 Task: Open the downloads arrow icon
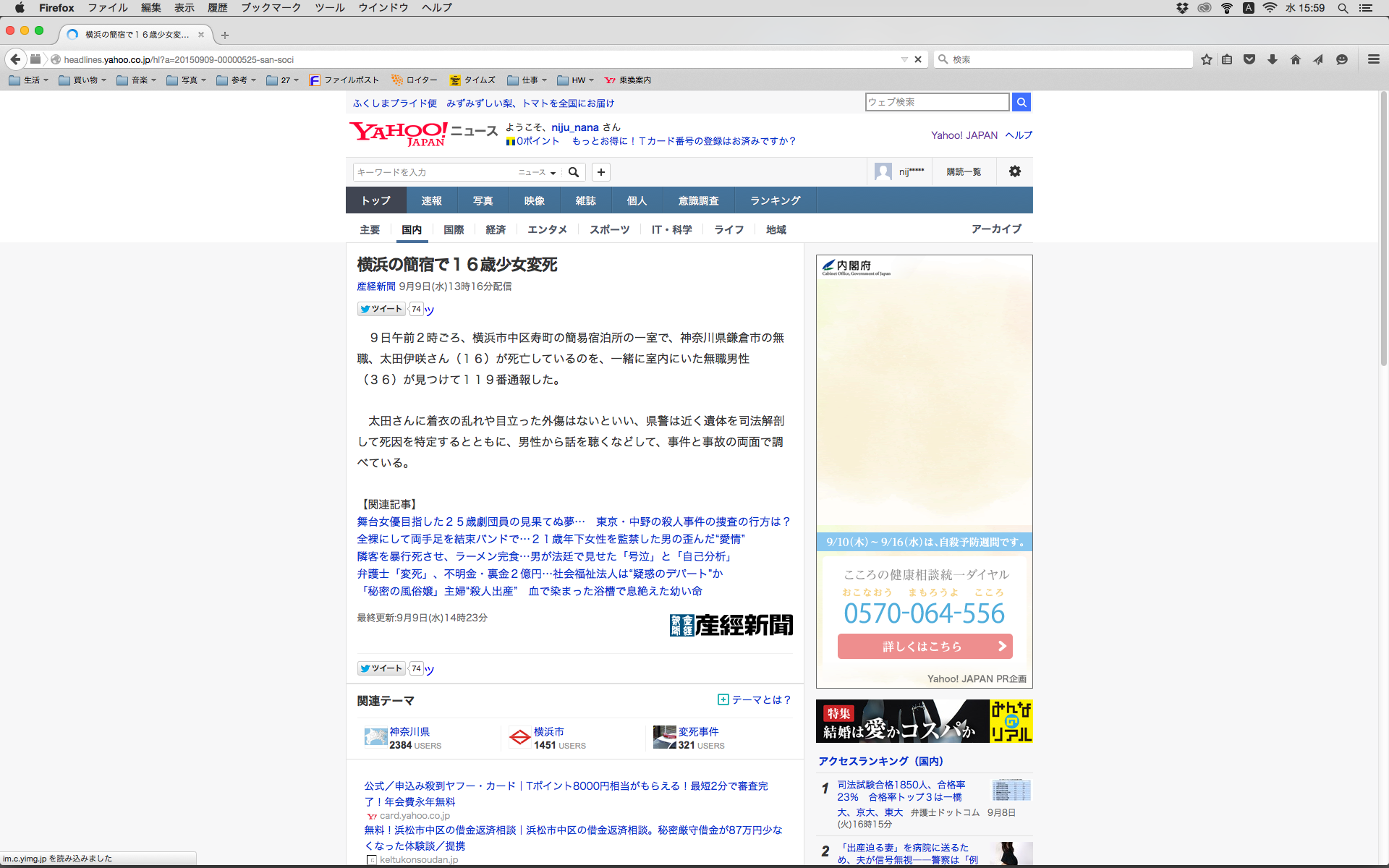click(x=1273, y=59)
